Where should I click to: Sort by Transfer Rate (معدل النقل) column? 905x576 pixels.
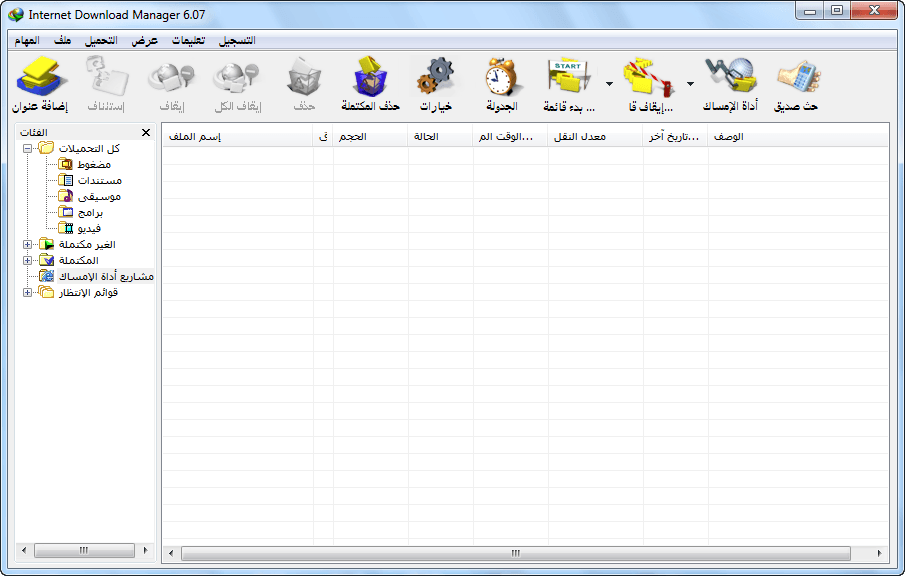(595, 136)
